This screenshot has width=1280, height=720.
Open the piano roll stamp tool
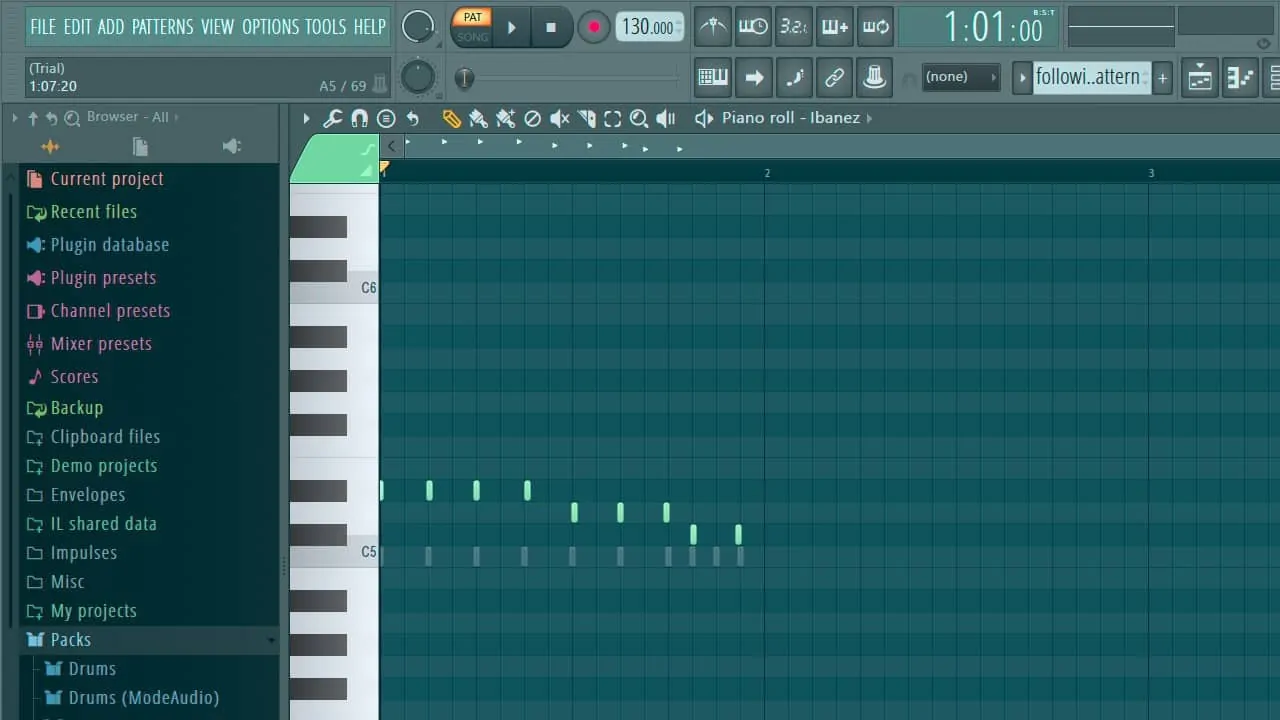[386, 119]
